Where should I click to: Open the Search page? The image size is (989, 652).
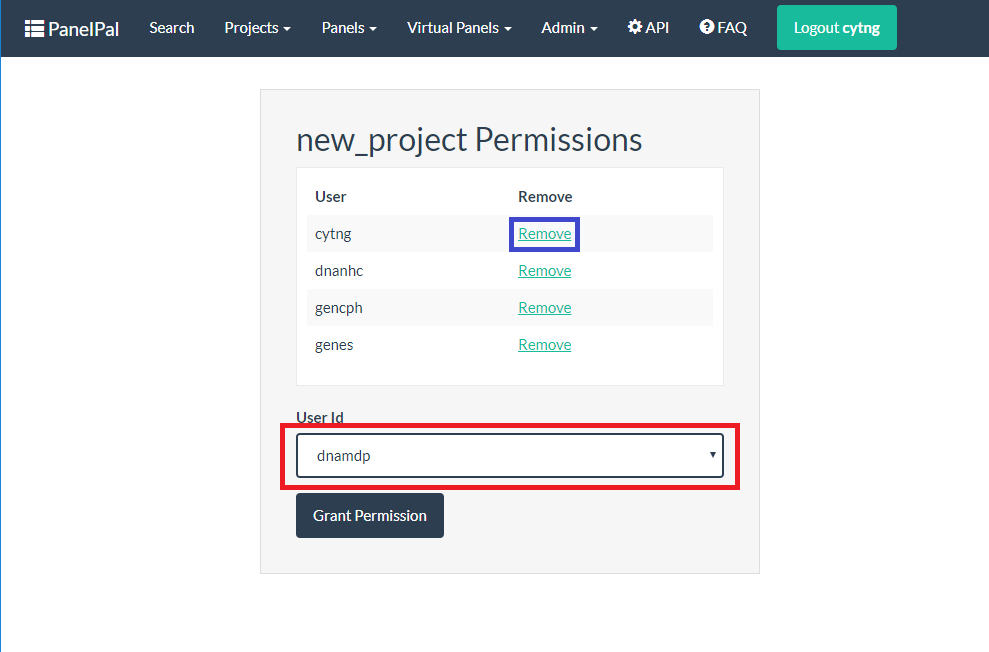(172, 28)
